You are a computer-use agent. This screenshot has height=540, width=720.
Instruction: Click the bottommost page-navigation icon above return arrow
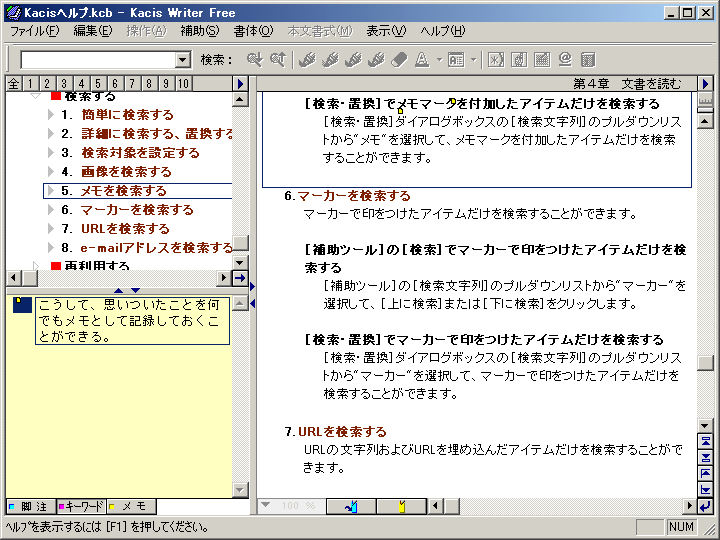(705, 489)
